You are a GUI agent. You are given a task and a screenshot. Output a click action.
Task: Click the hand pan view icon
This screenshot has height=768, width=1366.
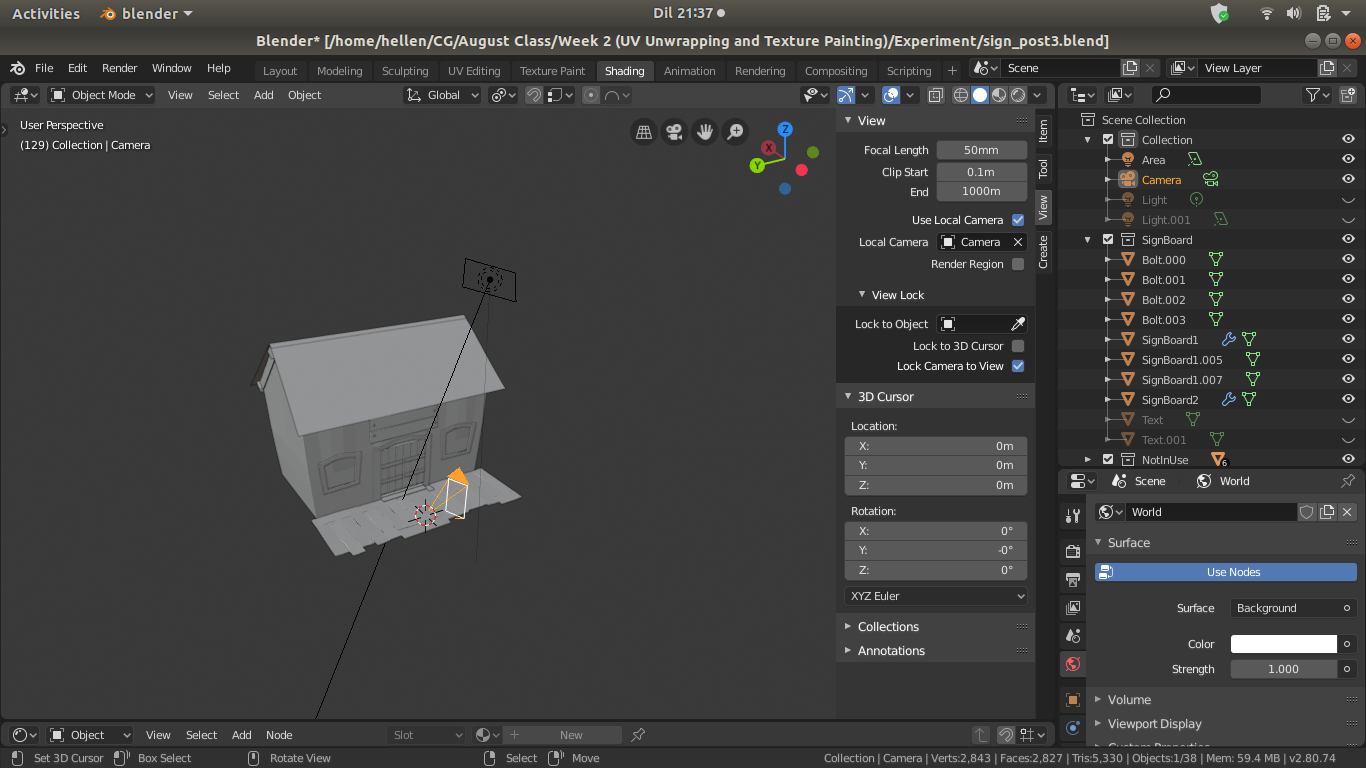[x=705, y=132]
